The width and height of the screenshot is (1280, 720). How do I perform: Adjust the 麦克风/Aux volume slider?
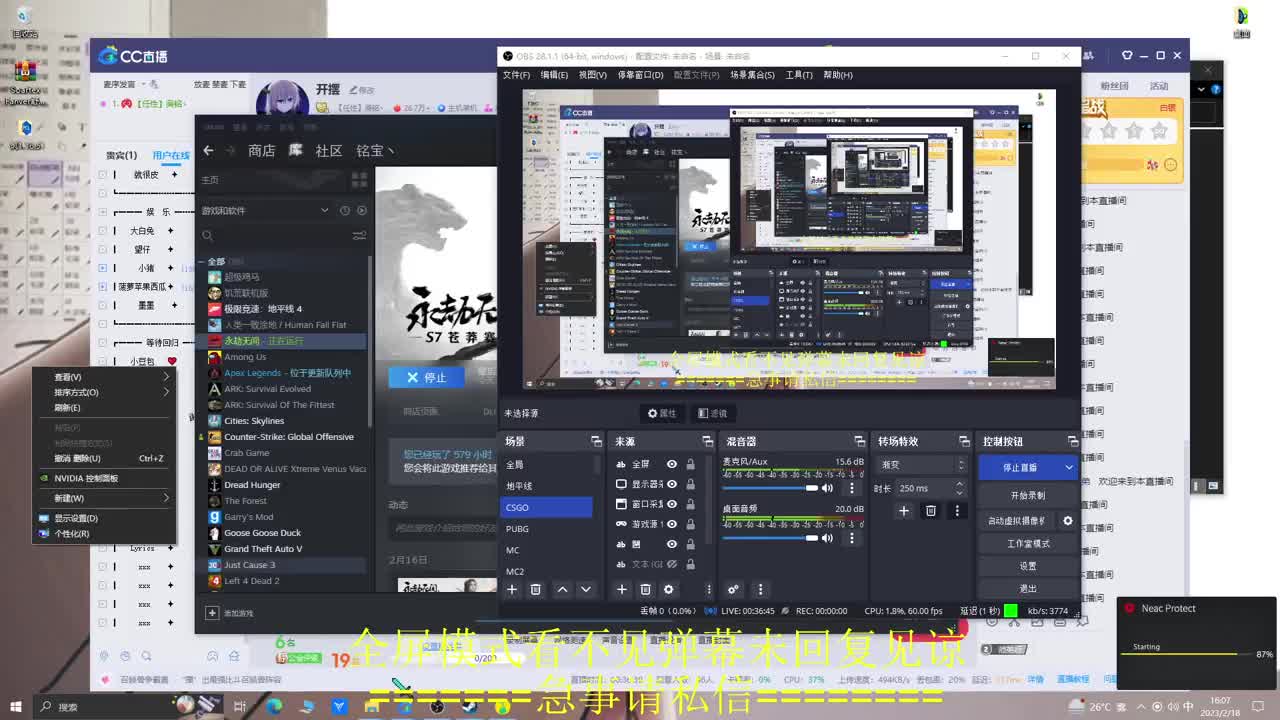(810, 488)
